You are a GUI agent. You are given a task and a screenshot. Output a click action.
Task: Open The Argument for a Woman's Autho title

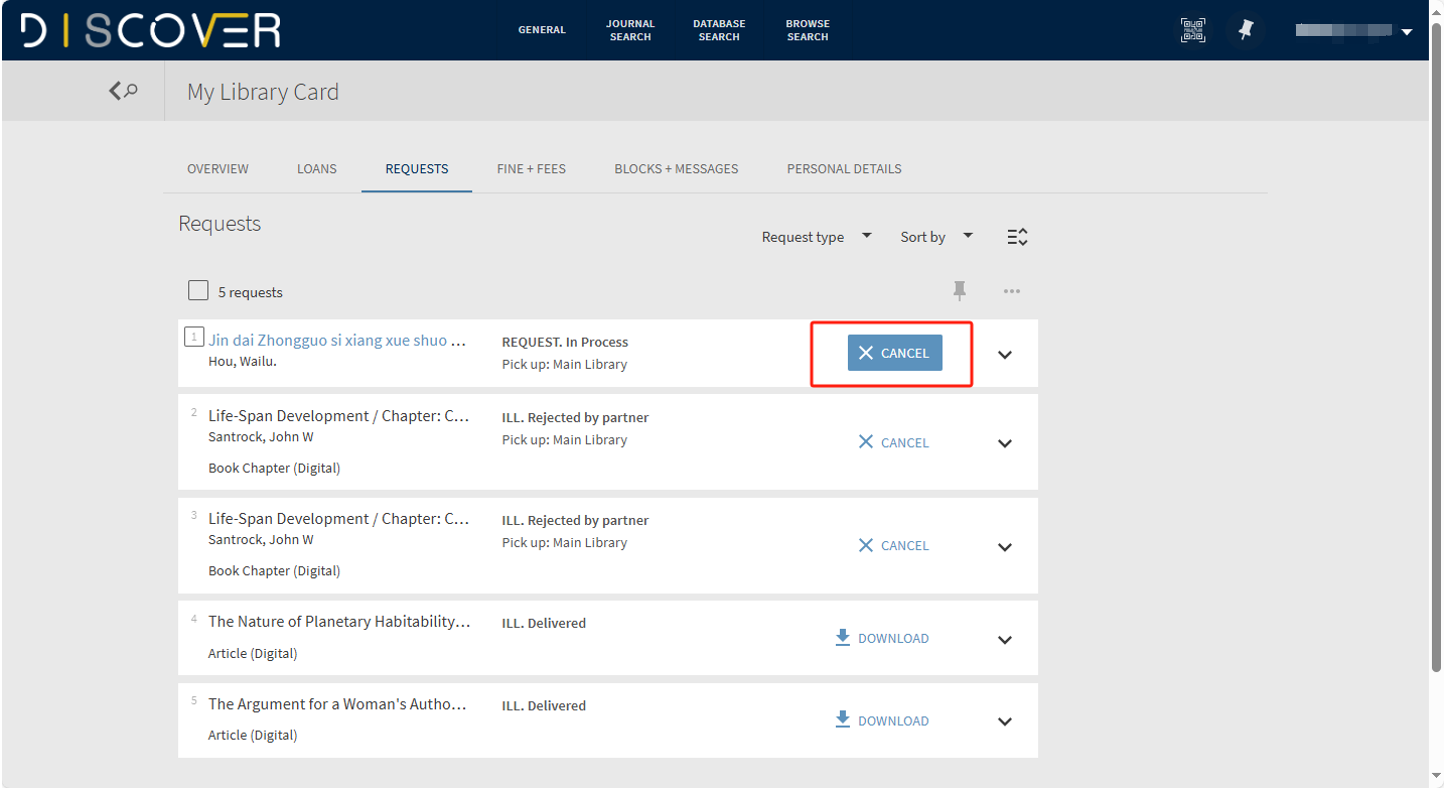click(x=337, y=703)
